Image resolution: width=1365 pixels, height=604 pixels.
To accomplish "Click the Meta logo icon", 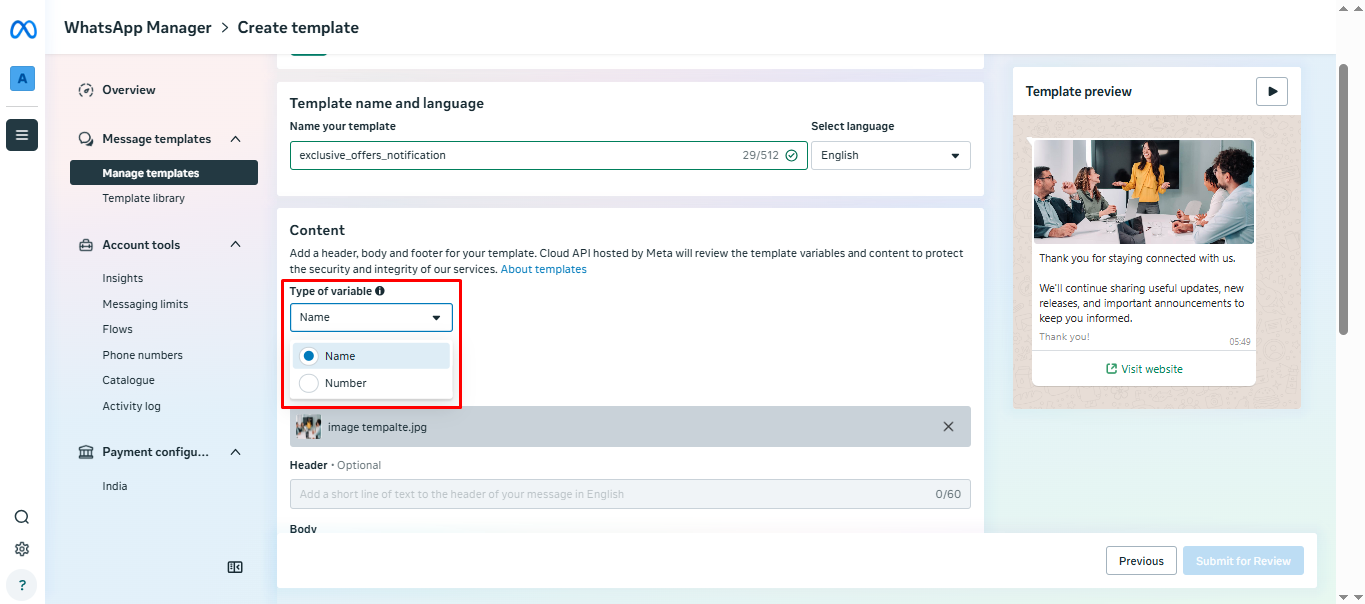I will tap(23, 30).
